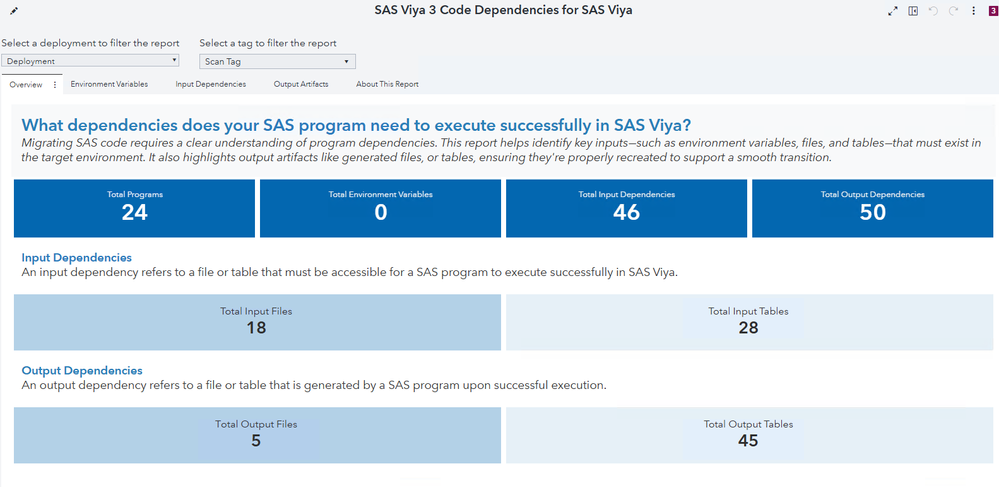The image size is (999, 487).
Task: Click the Total Output Dependencies tile
Action: (872, 208)
